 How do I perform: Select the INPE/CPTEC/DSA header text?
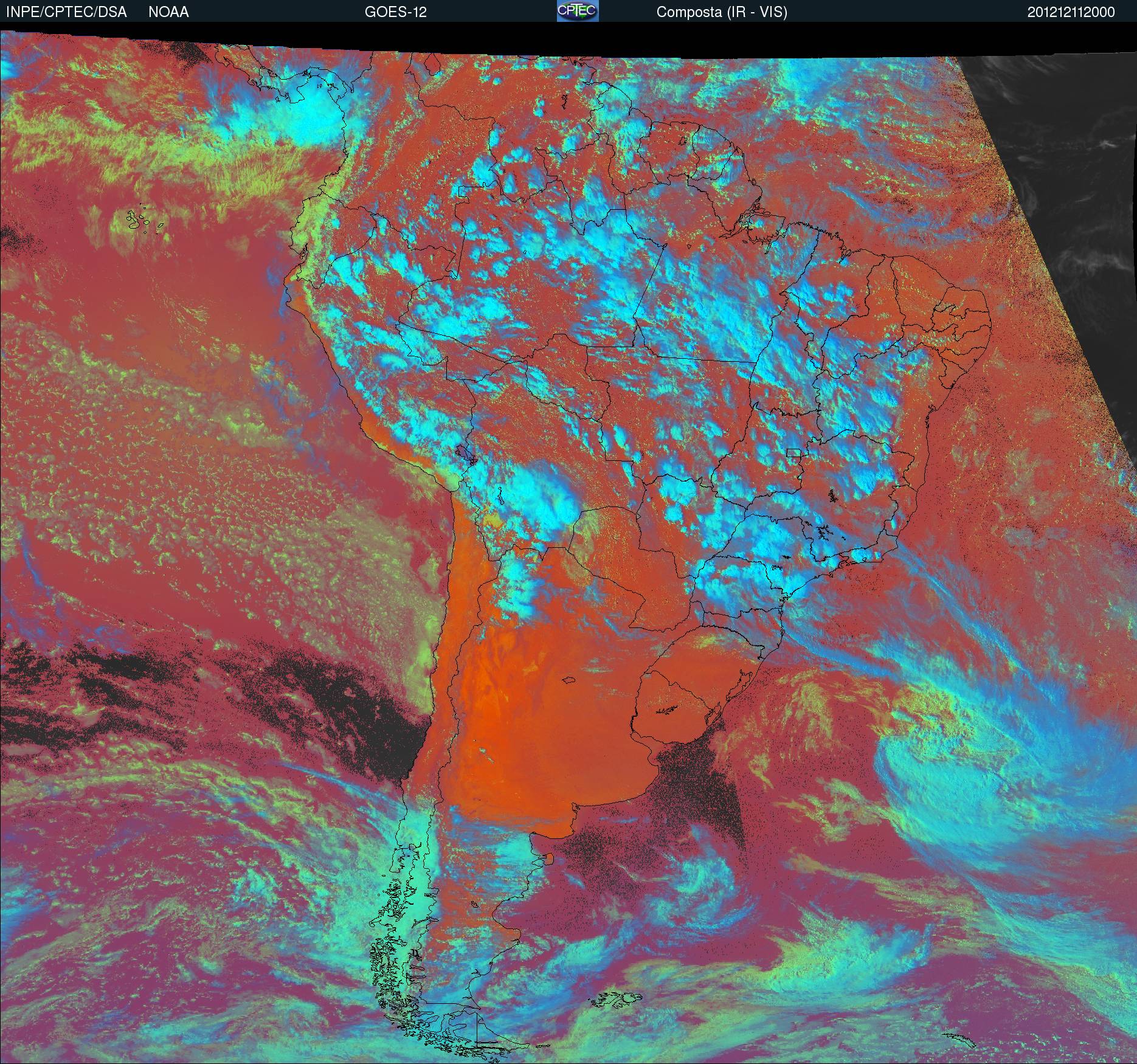pos(66,12)
